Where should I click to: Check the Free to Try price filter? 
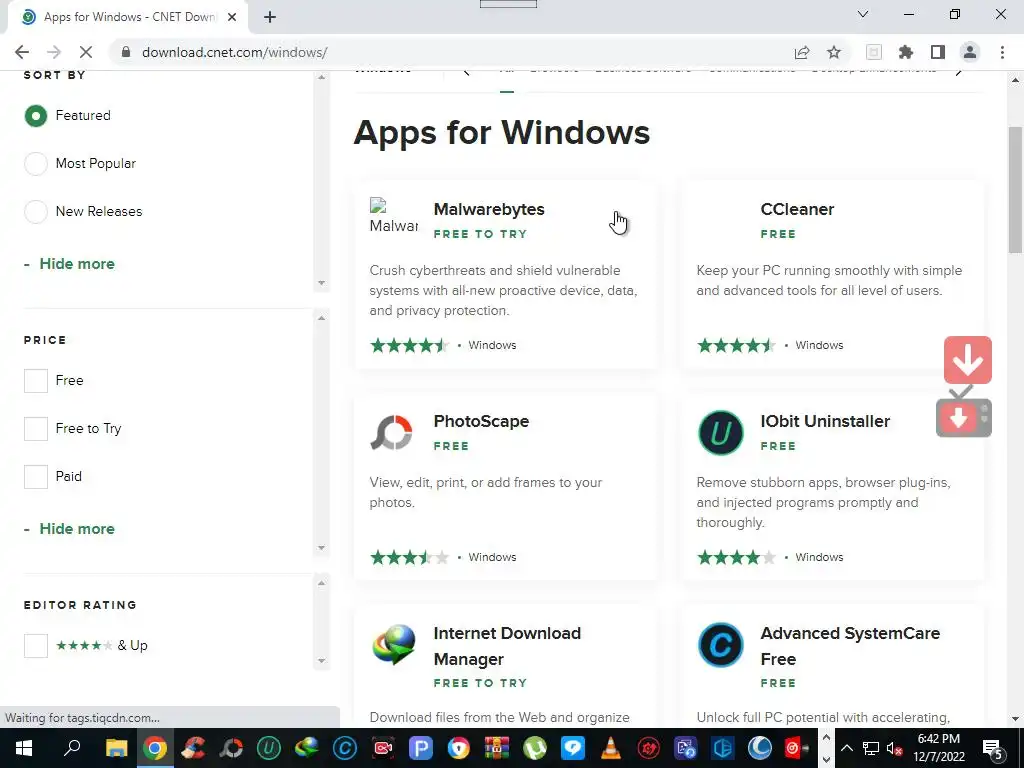pos(36,429)
